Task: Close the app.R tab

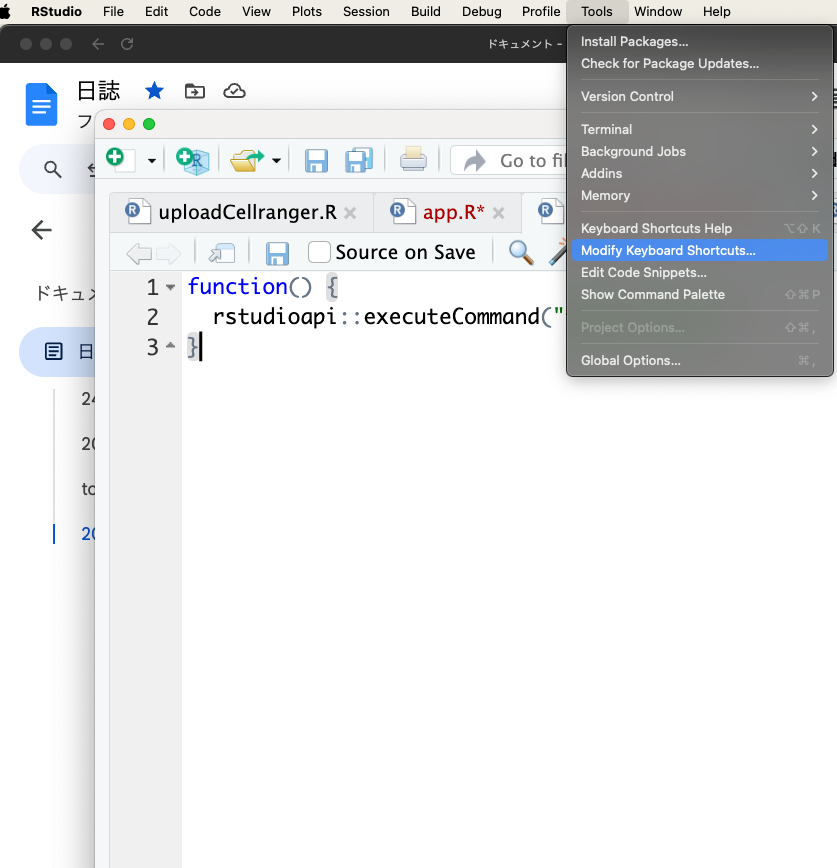Action: tap(498, 213)
